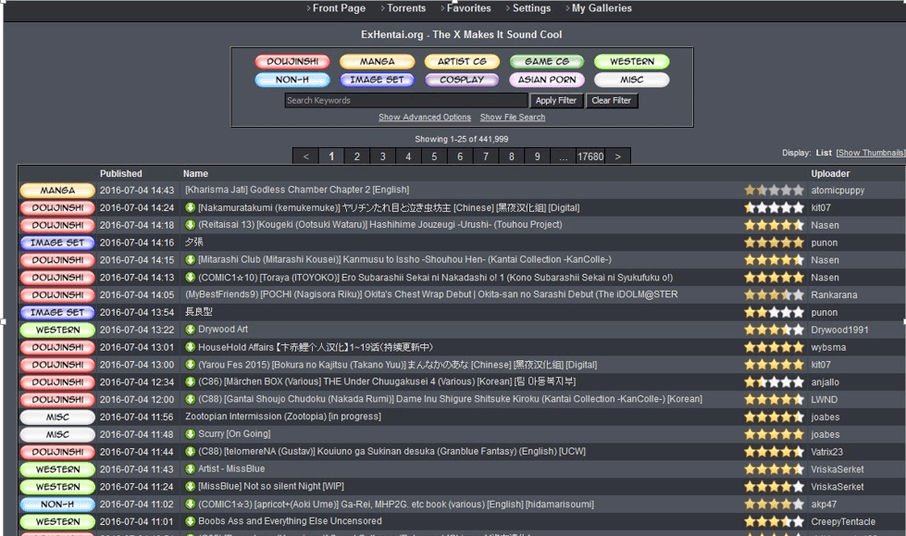This screenshot has height=536, width=906.
Task: Go to My Galleries in top navigation
Action: pos(600,8)
